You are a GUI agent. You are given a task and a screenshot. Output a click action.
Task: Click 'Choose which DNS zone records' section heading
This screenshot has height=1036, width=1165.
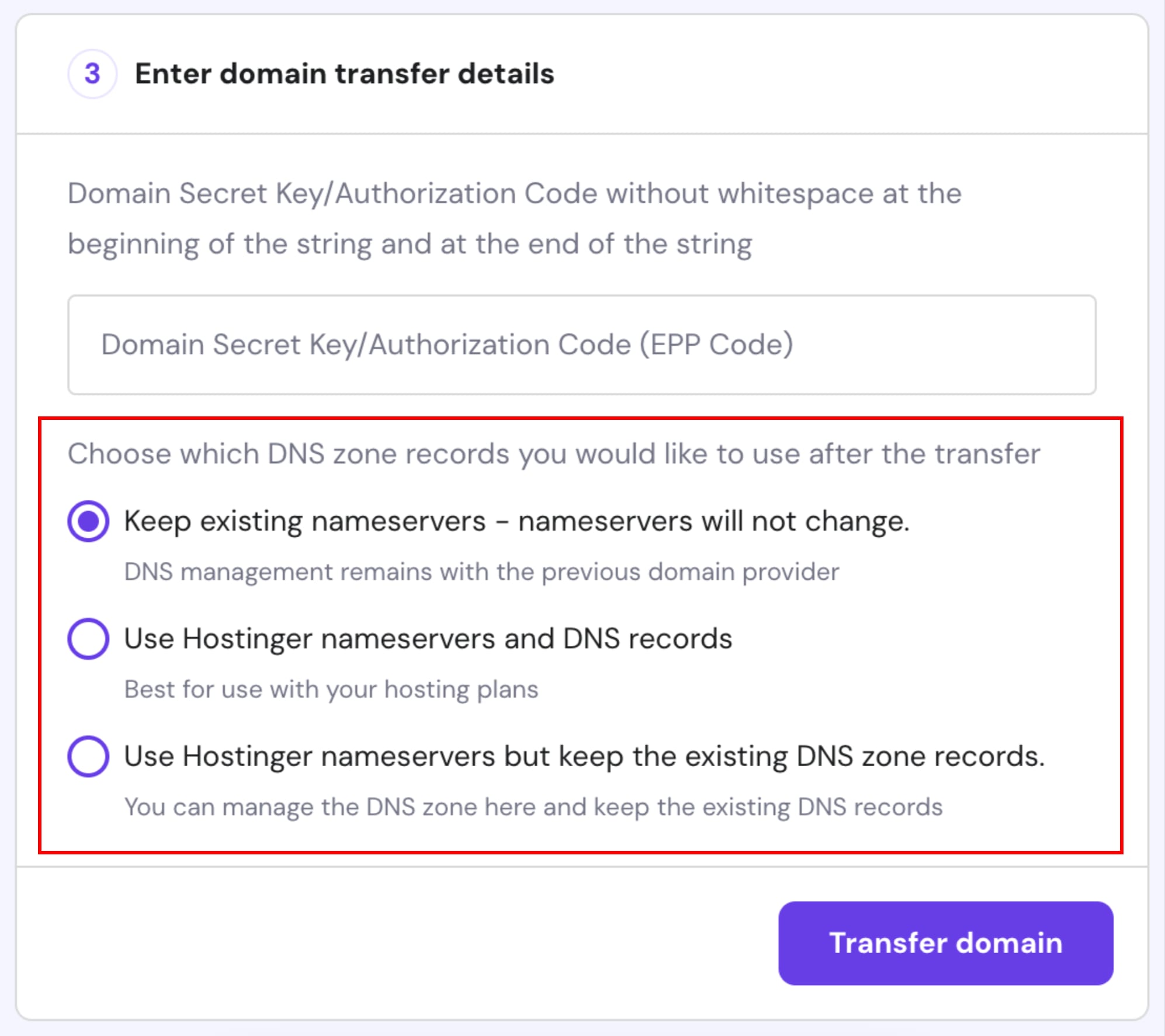click(x=554, y=454)
